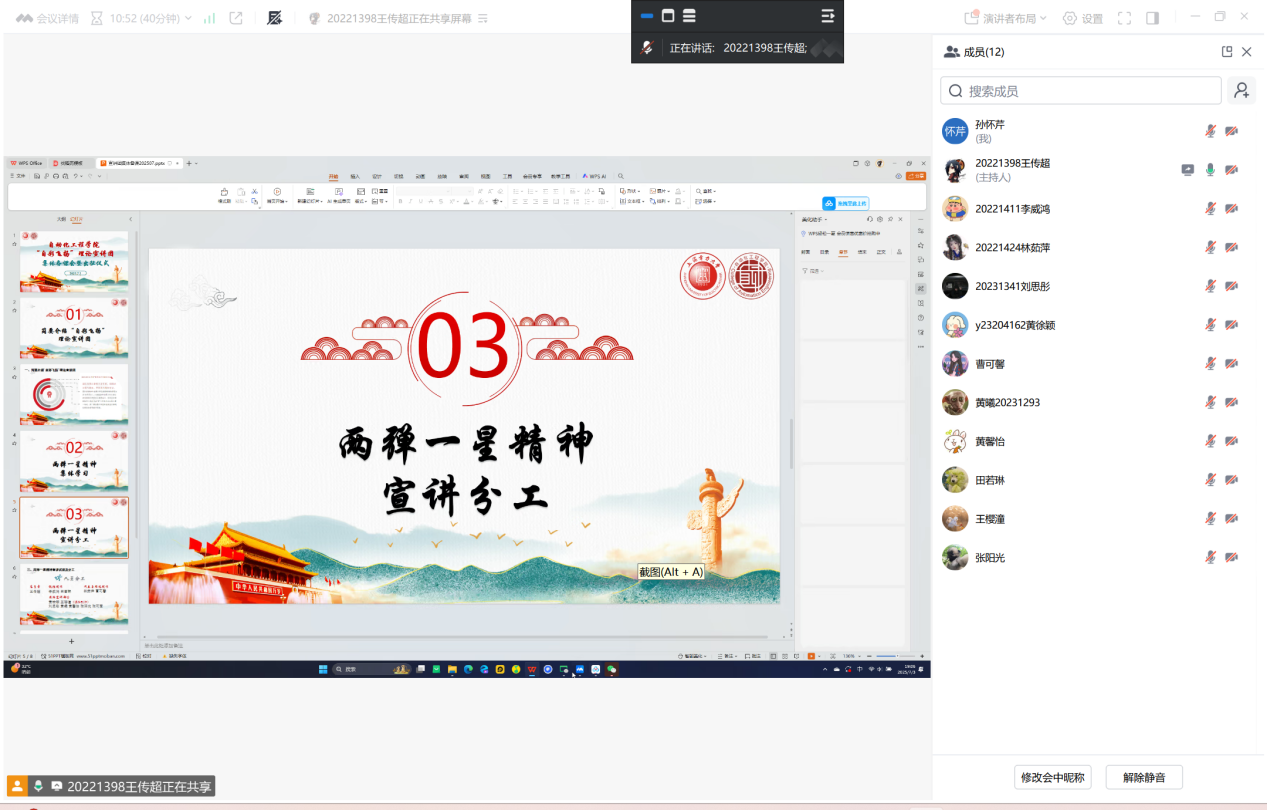Click the 修改会中昵称 button

tap(1052, 777)
